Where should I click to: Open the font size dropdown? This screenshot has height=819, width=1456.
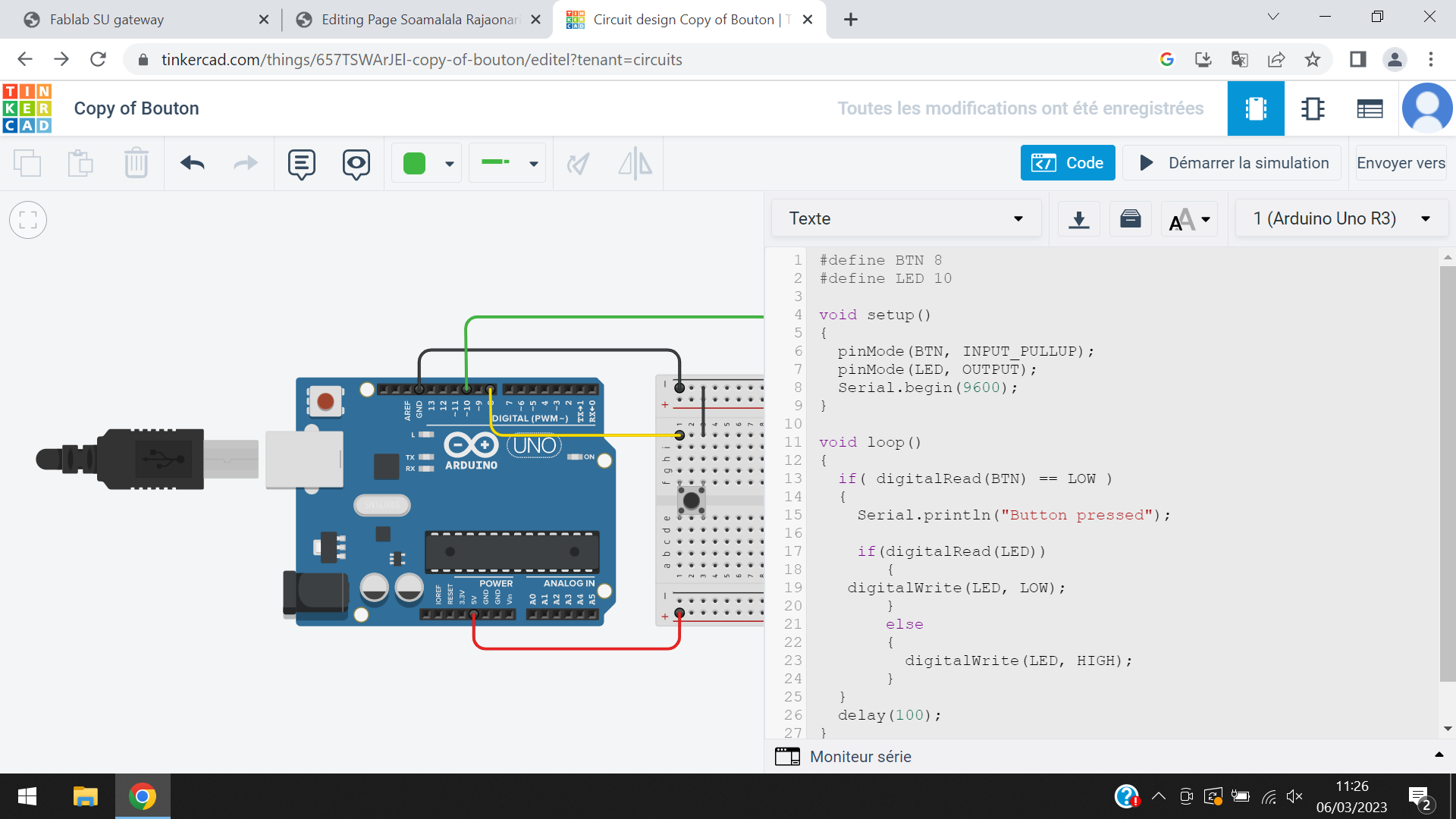pos(1189,219)
